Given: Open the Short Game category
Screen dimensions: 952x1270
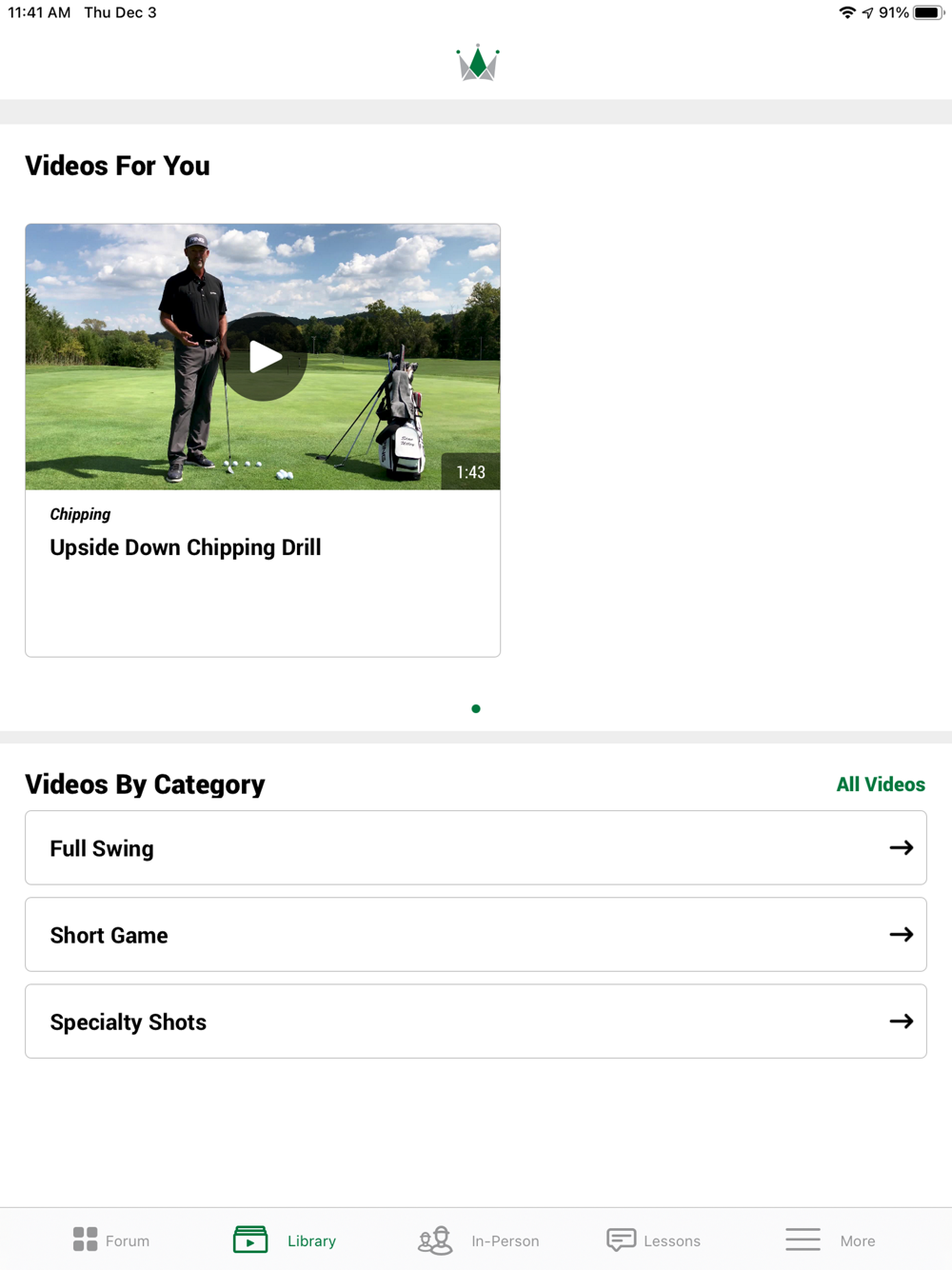Looking at the screenshot, I should [x=476, y=934].
